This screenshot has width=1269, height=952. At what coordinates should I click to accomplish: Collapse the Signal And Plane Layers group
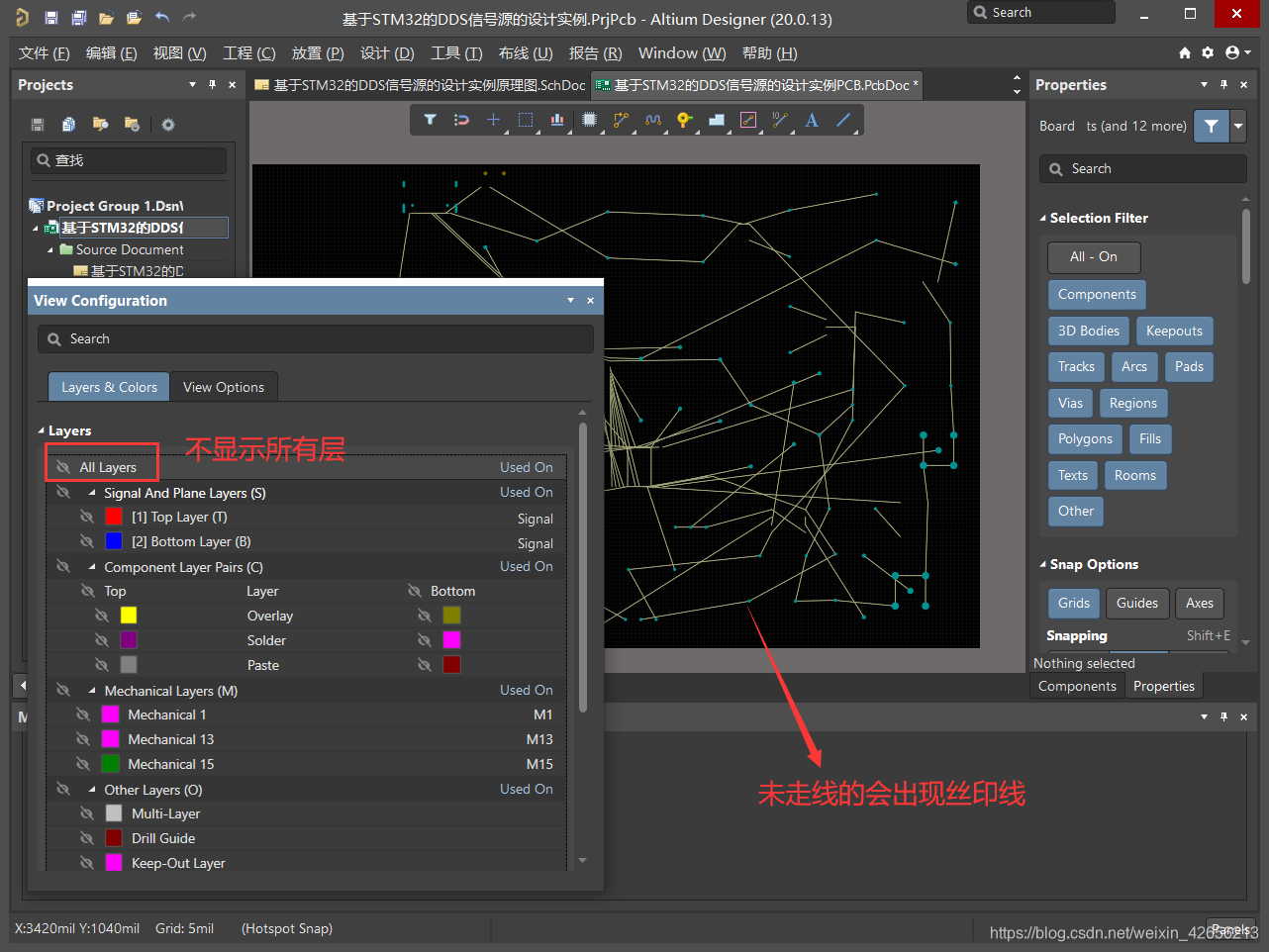(92, 492)
